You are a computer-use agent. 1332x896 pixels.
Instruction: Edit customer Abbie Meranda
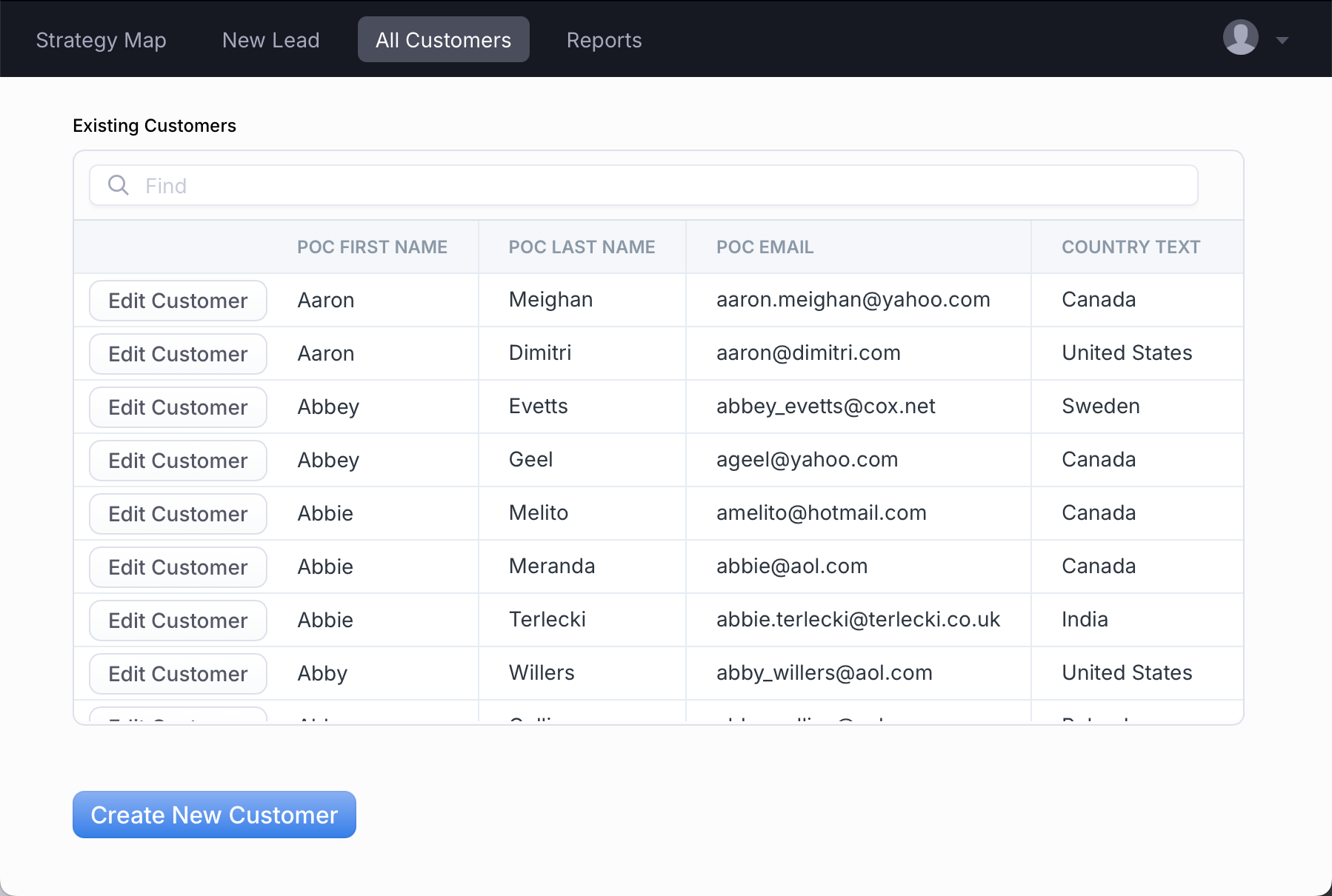tap(178, 567)
